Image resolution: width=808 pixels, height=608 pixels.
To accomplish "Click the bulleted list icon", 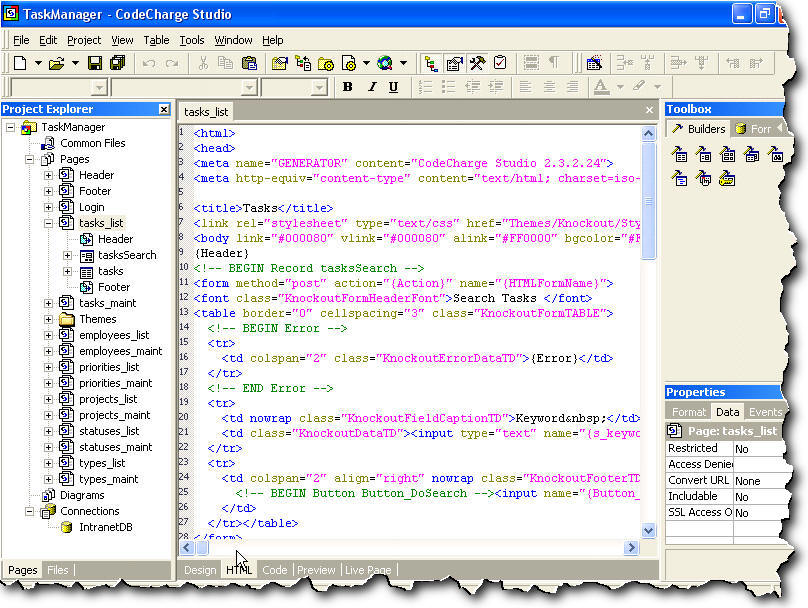I will [449, 87].
